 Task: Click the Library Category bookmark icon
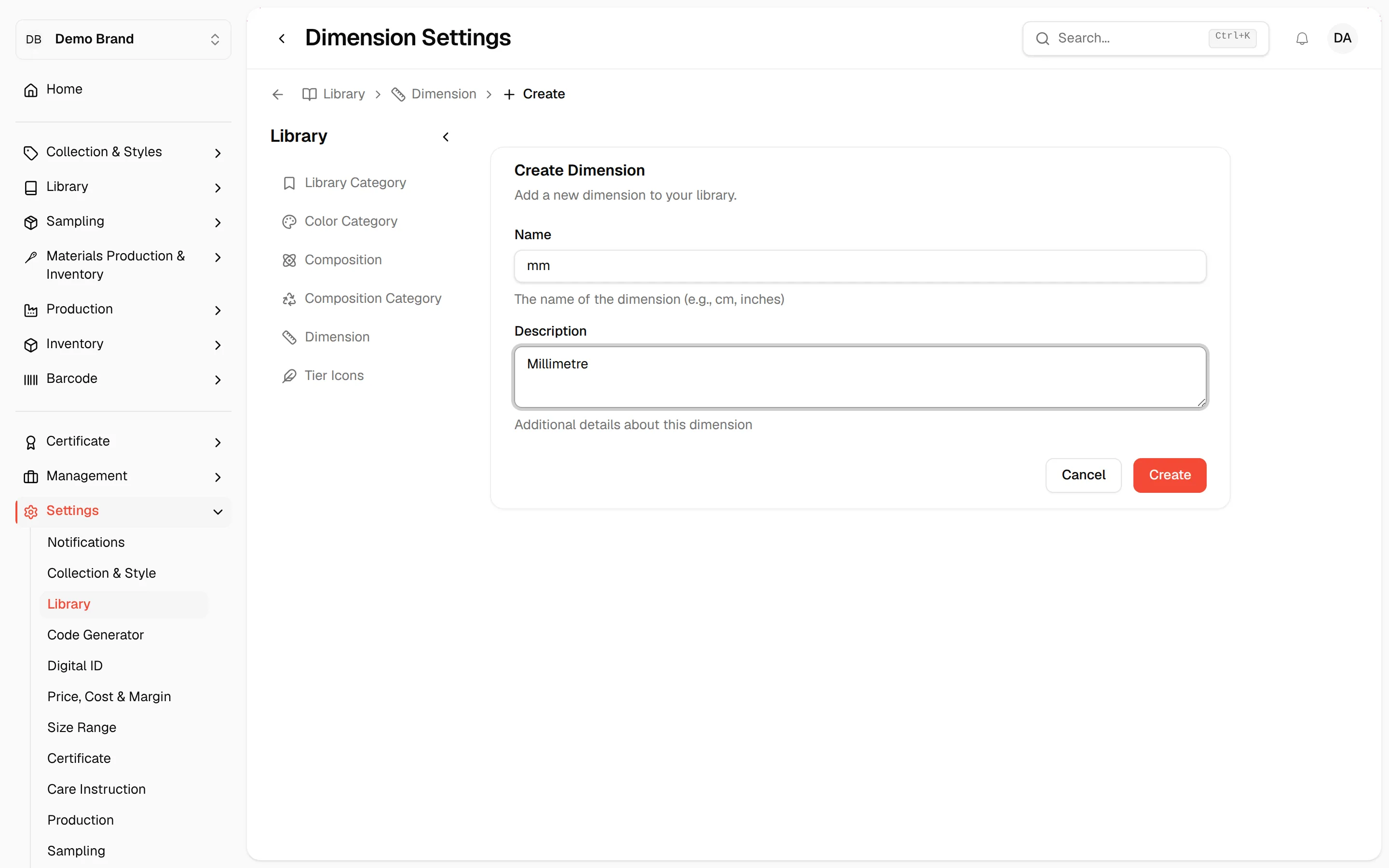click(289, 183)
